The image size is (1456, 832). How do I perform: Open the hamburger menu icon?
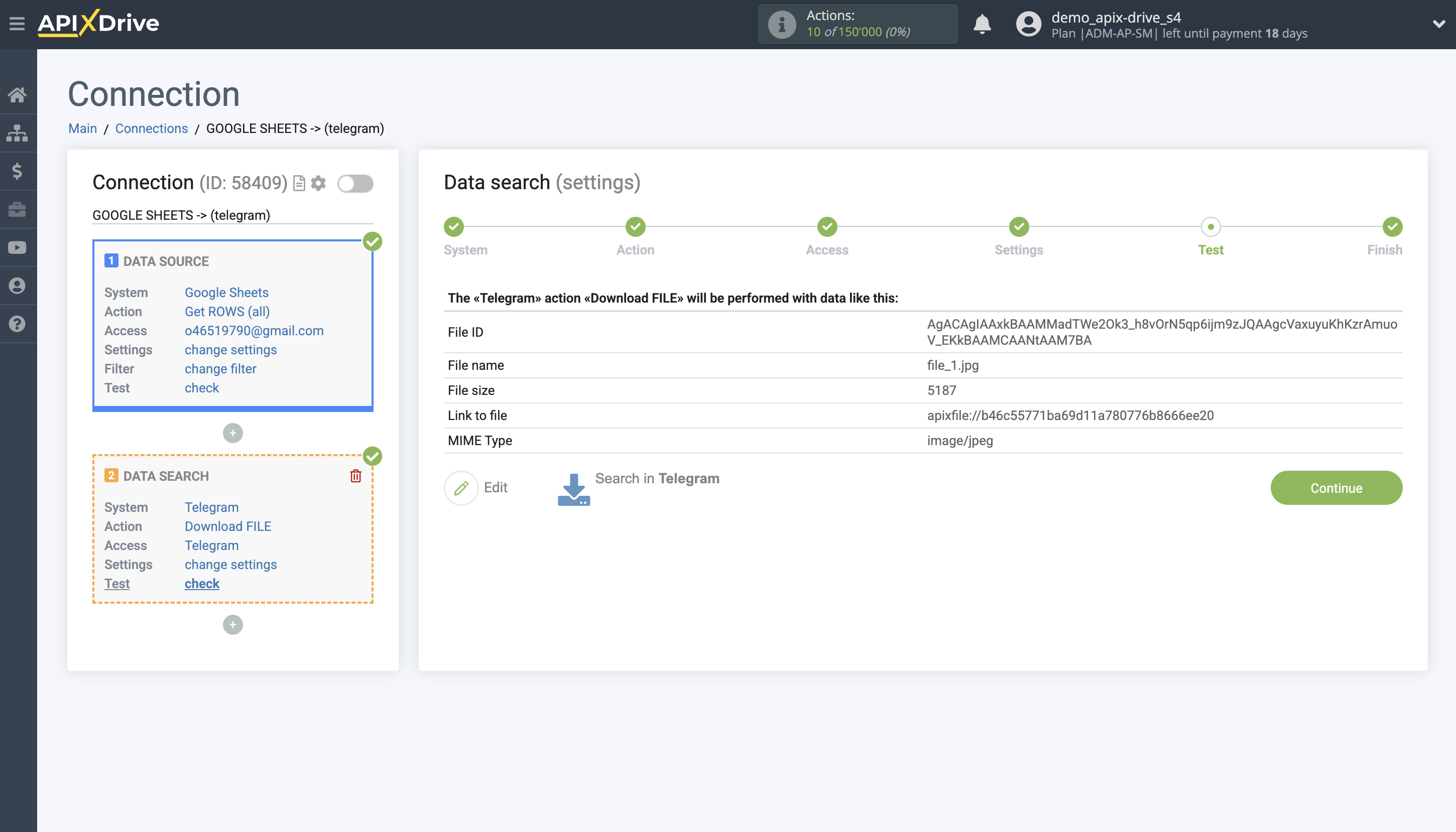tap(17, 24)
